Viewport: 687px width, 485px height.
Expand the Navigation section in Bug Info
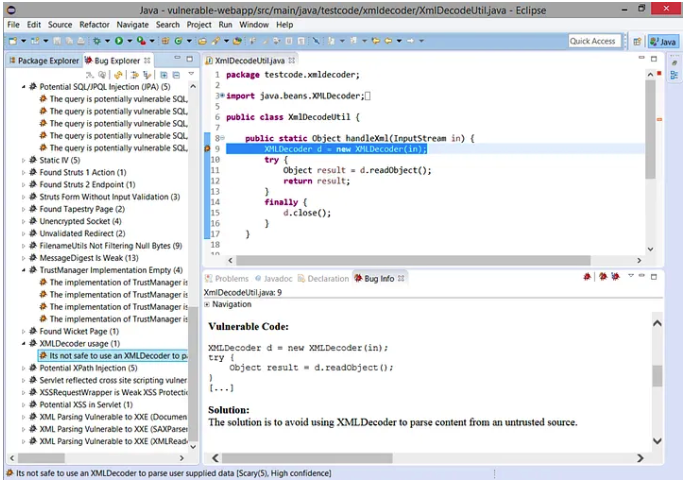click(x=207, y=304)
